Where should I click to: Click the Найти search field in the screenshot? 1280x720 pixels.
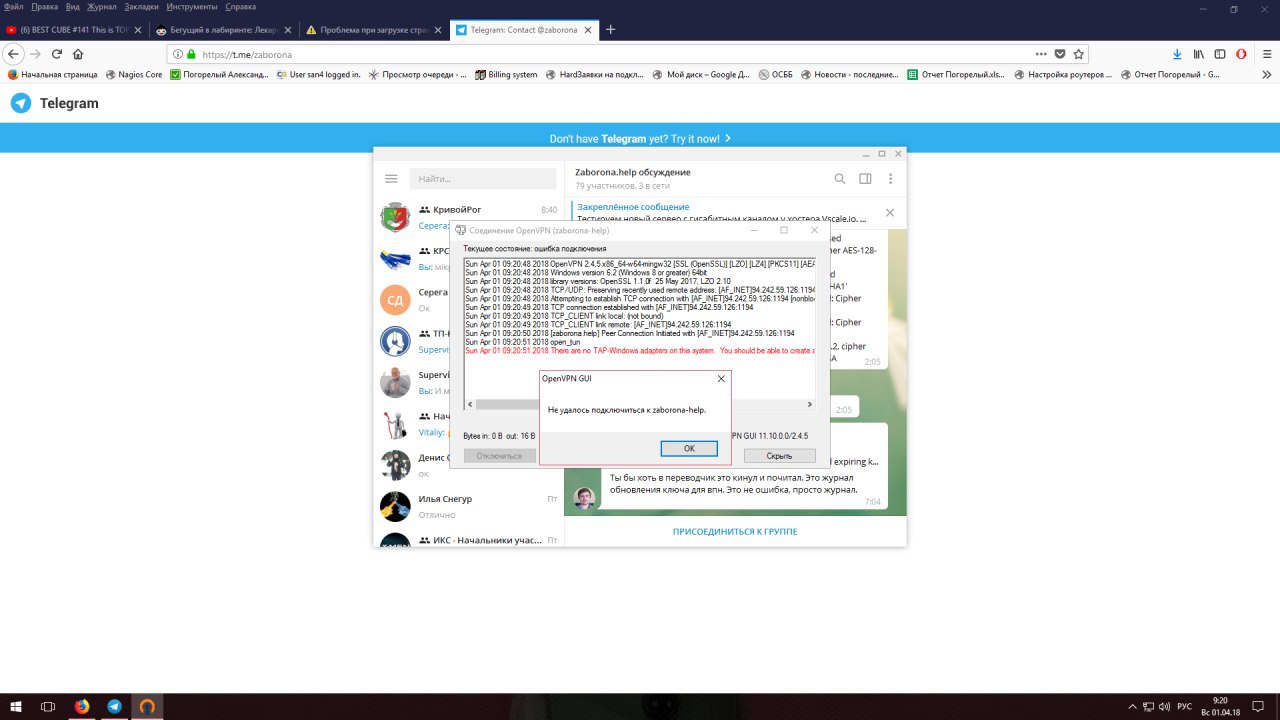point(482,179)
